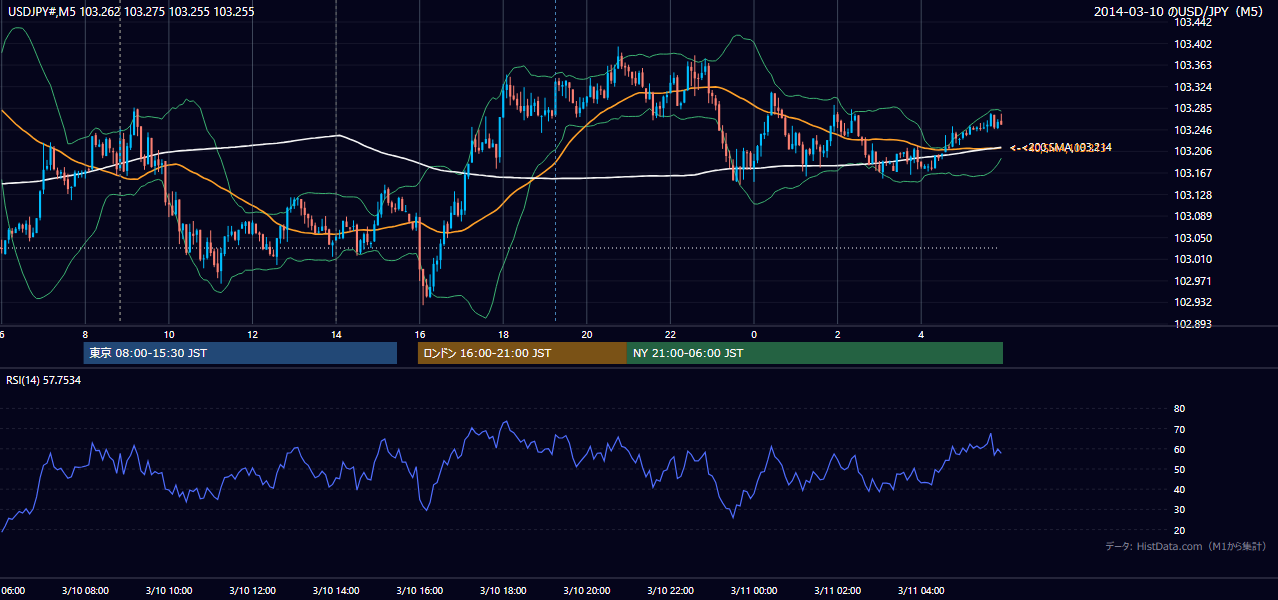1278x600 pixels.
Task: Click RSI scale value 40
Action: (1179, 489)
